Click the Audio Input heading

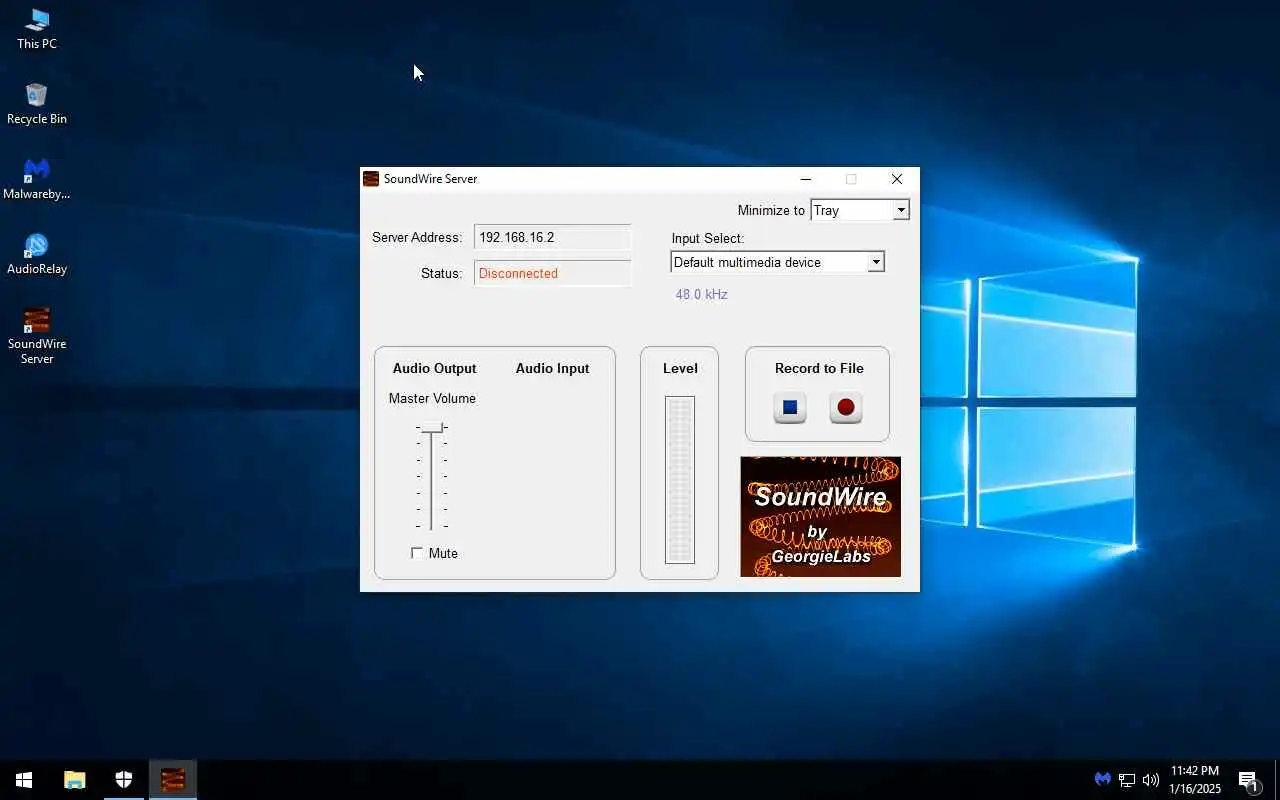coord(552,368)
